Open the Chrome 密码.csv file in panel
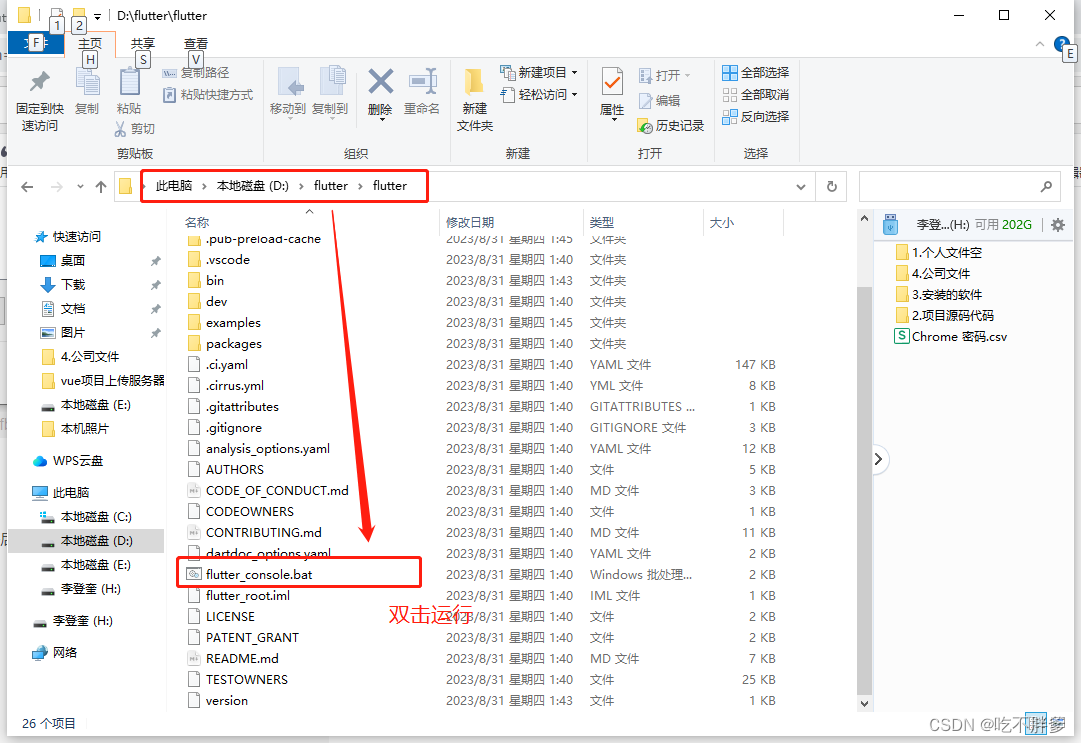This screenshot has height=743, width=1081. (x=951, y=336)
